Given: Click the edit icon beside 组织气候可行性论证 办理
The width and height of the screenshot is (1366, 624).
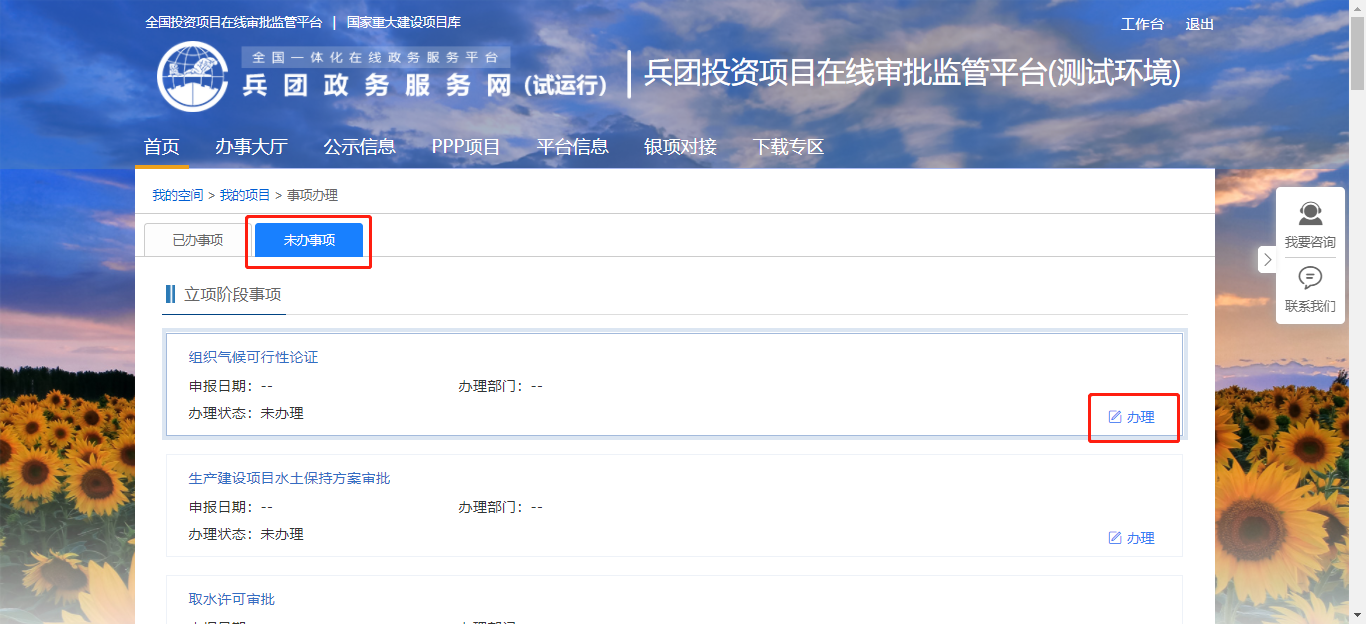Looking at the screenshot, I should tap(1115, 417).
